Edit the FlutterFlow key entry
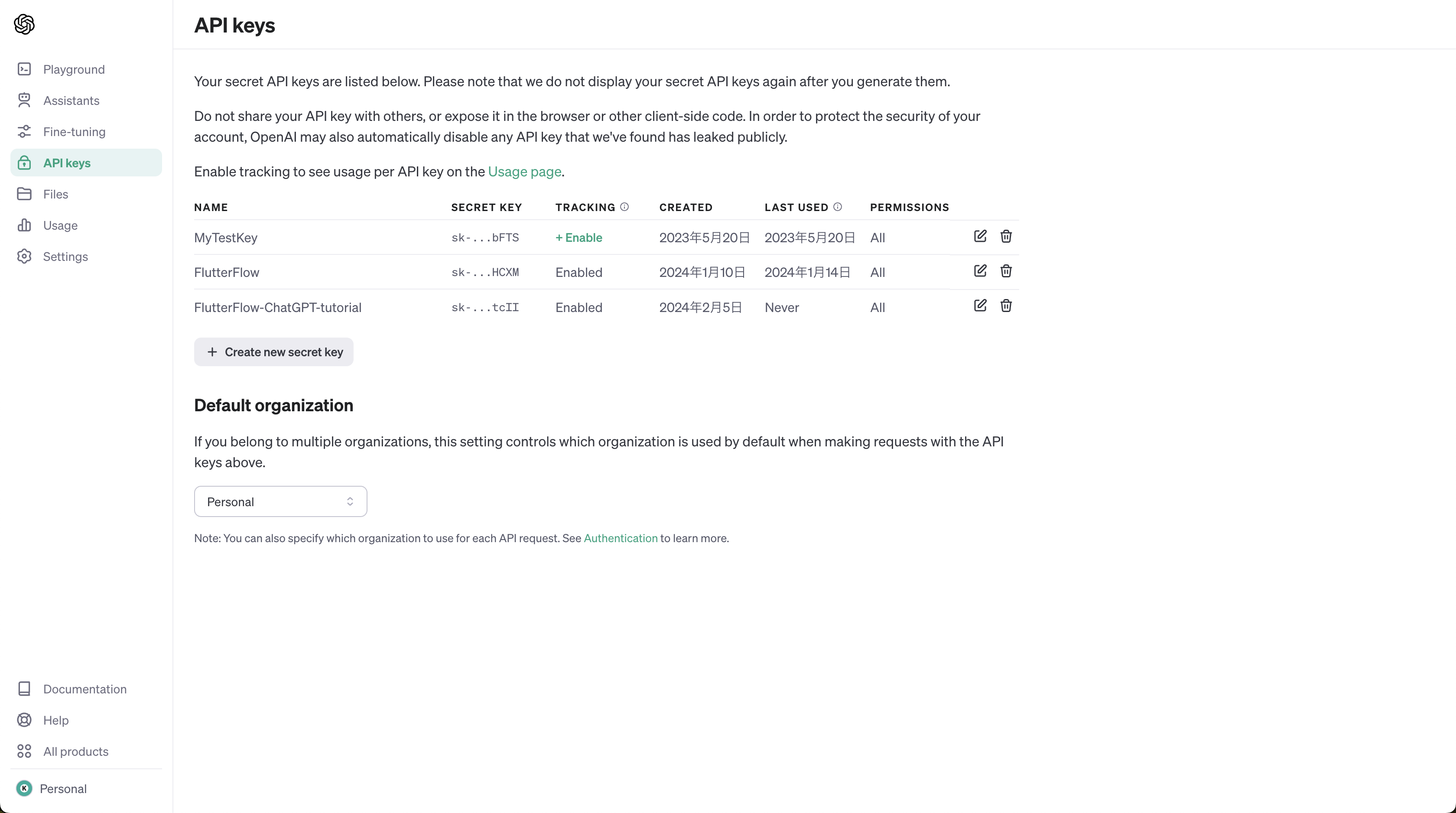 click(980, 271)
